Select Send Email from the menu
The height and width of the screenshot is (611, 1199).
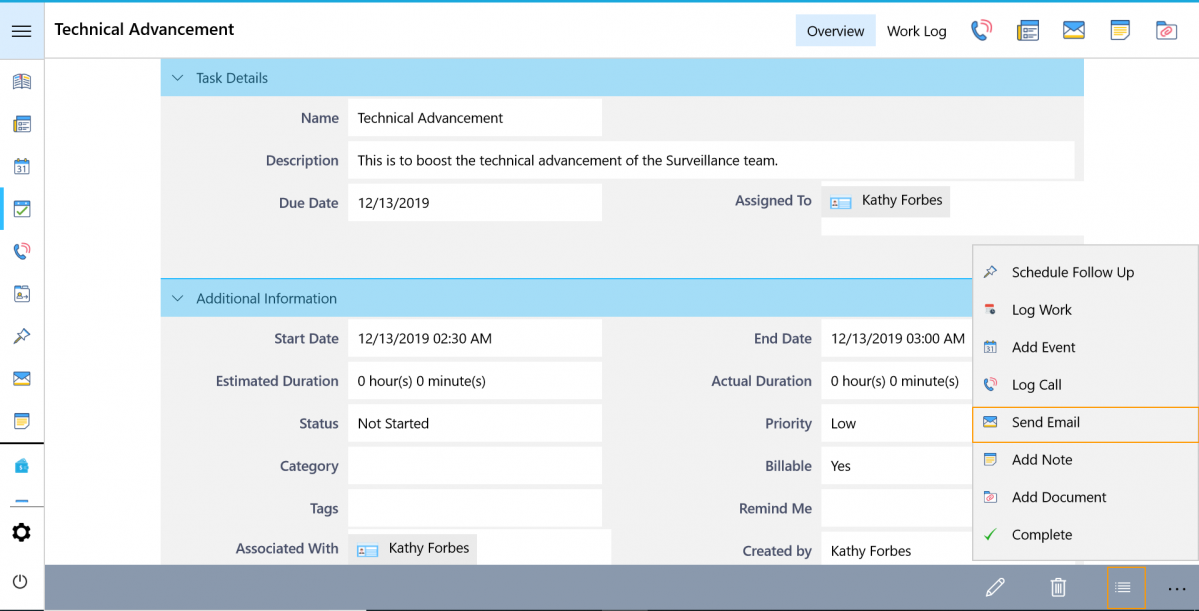[1045, 423]
